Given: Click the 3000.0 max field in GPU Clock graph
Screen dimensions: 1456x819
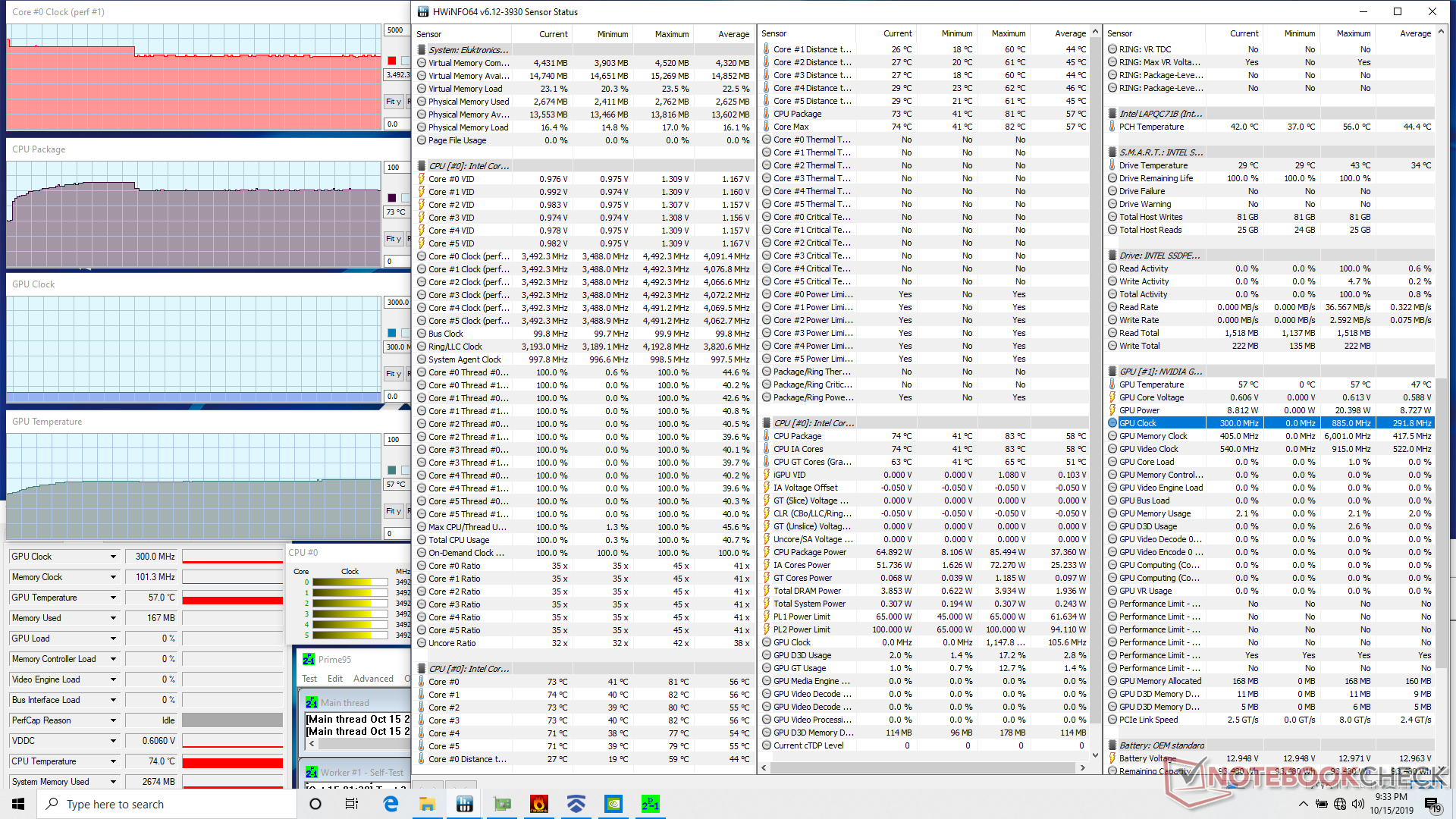Looking at the screenshot, I should coord(397,302).
